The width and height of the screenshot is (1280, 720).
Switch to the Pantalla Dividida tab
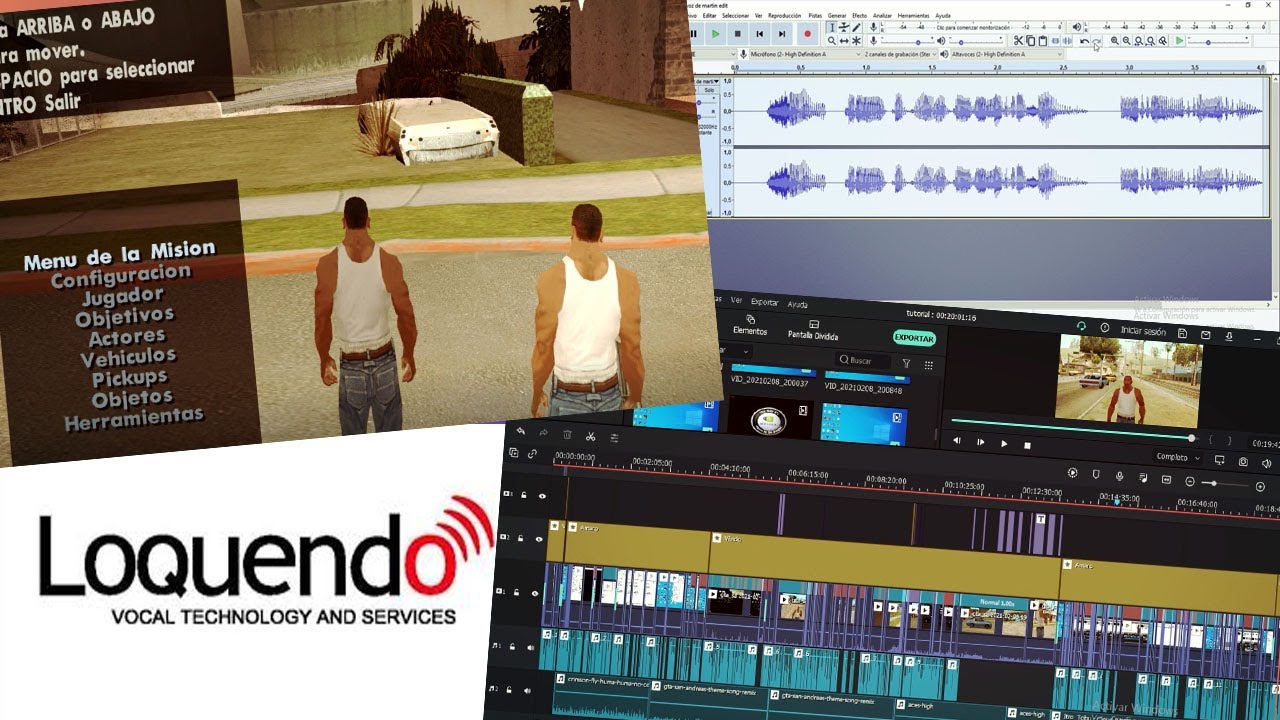(813, 330)
